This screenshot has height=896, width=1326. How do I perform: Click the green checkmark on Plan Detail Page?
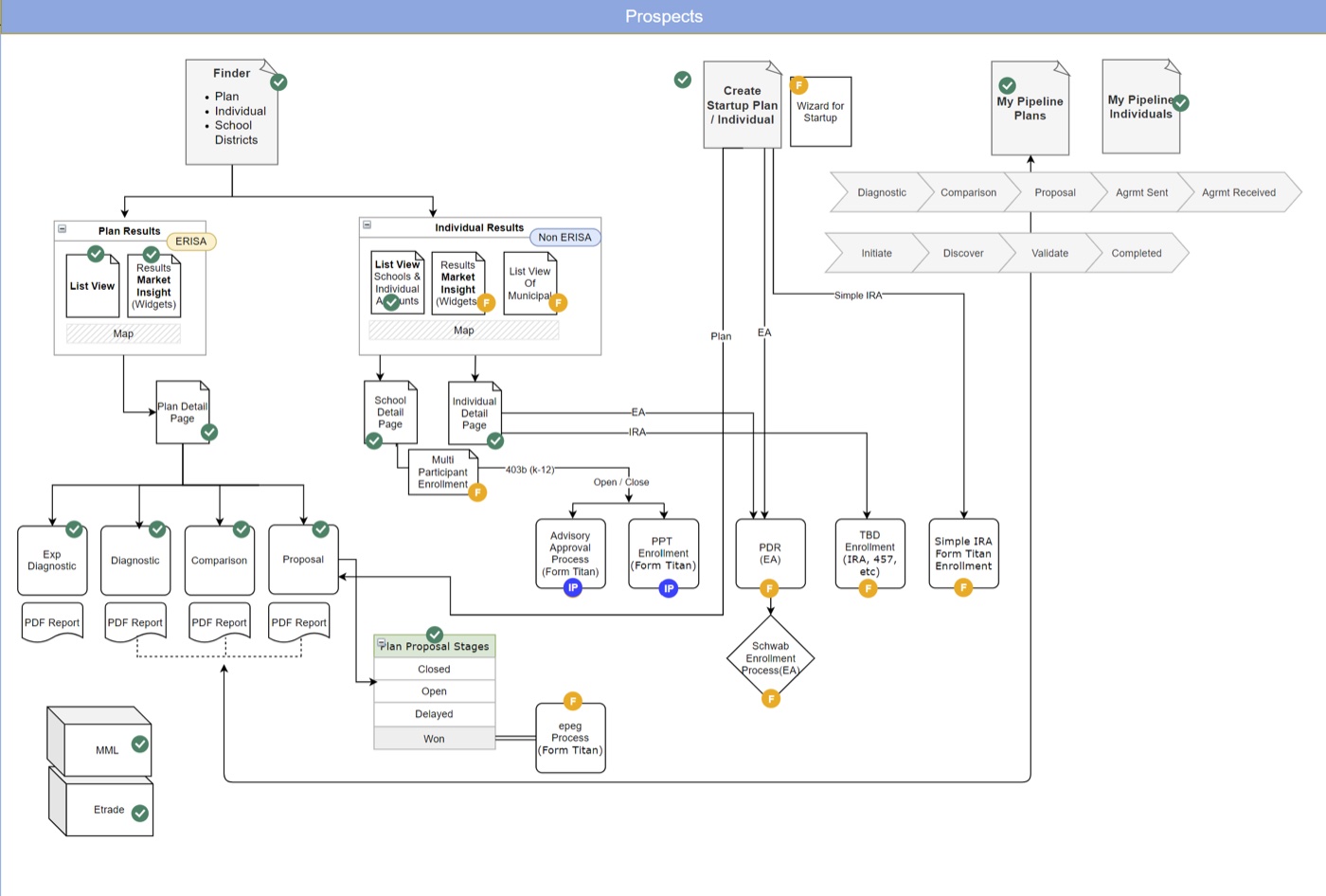(209, 432)
